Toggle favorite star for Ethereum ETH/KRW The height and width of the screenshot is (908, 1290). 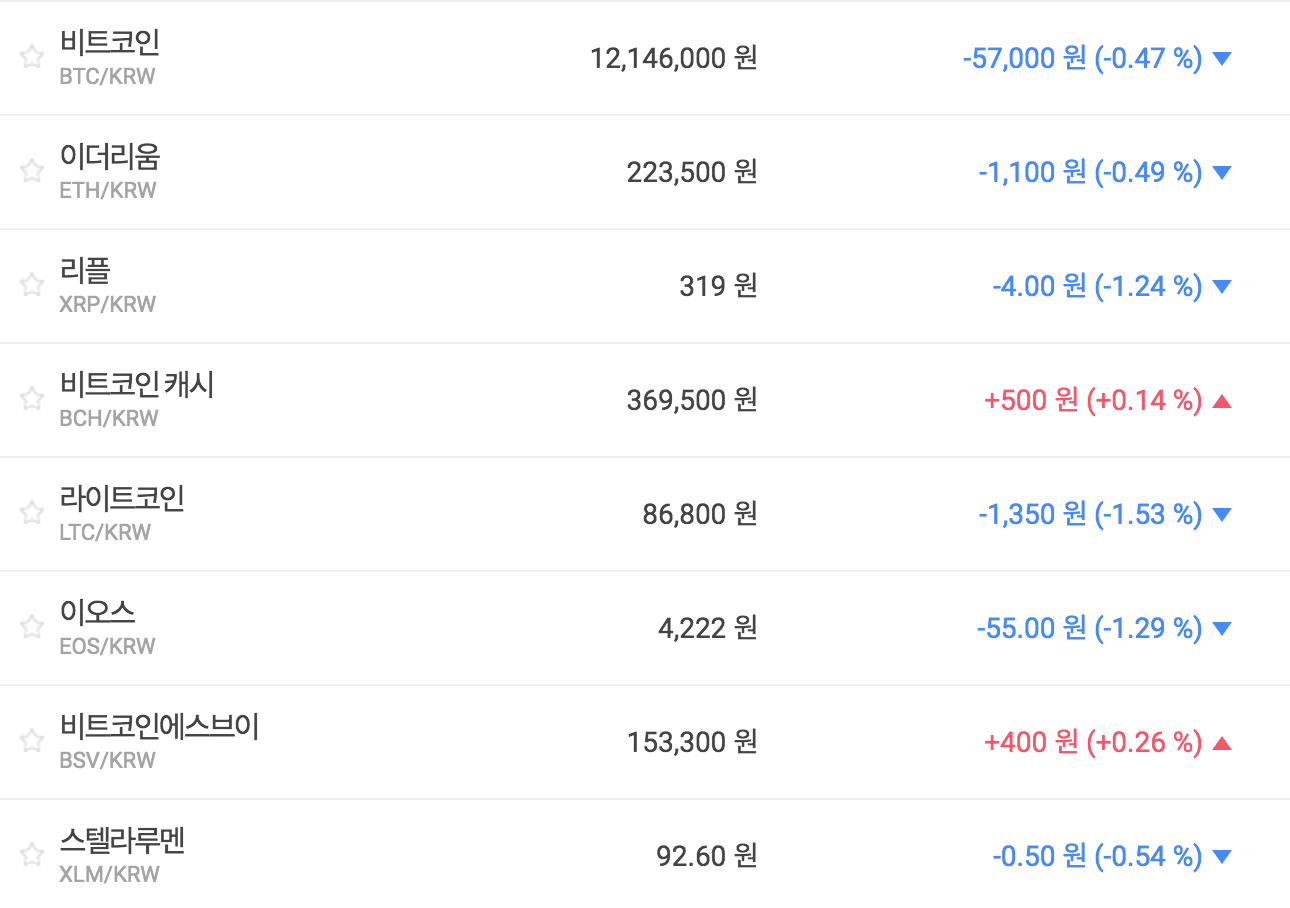coord(32,171)
